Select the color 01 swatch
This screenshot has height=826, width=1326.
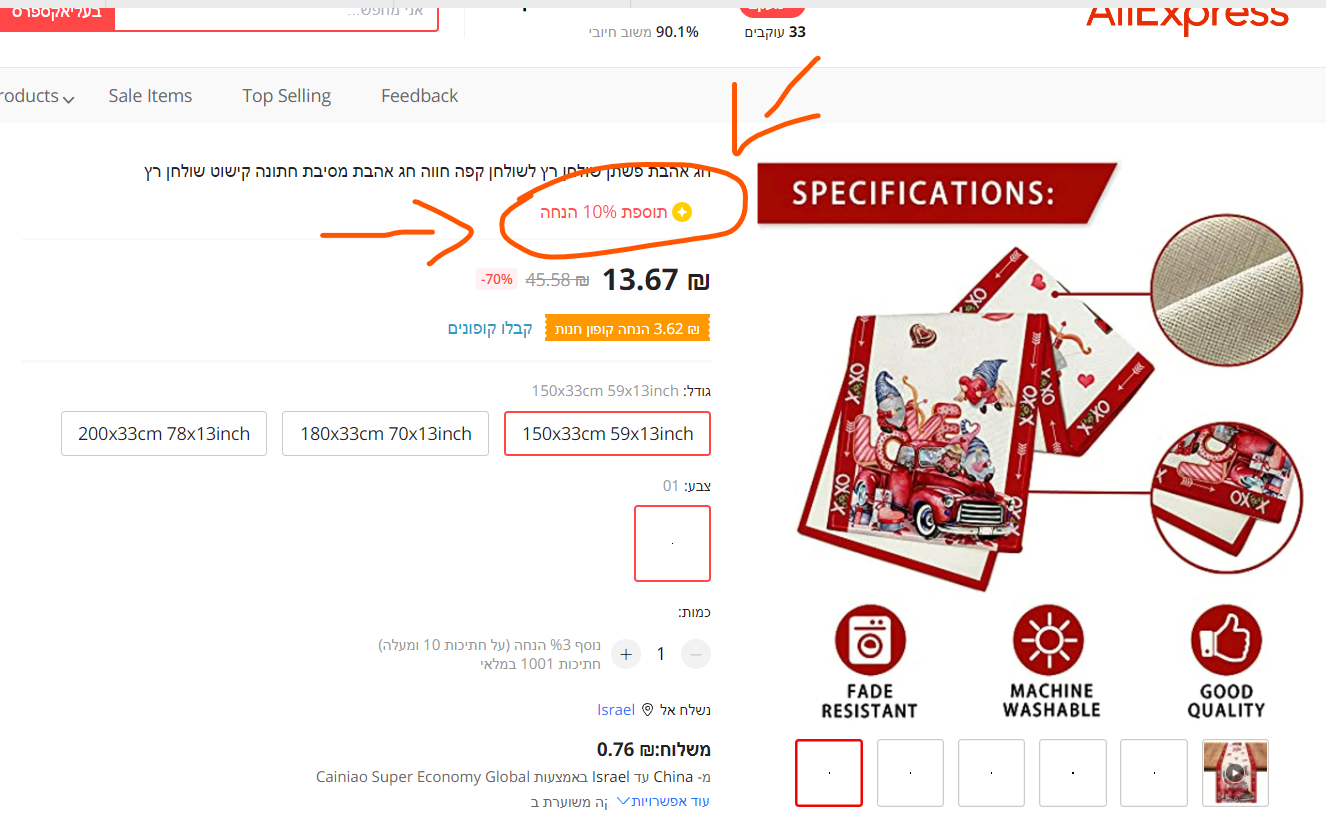pyautogui.click(x=672, y=543)
